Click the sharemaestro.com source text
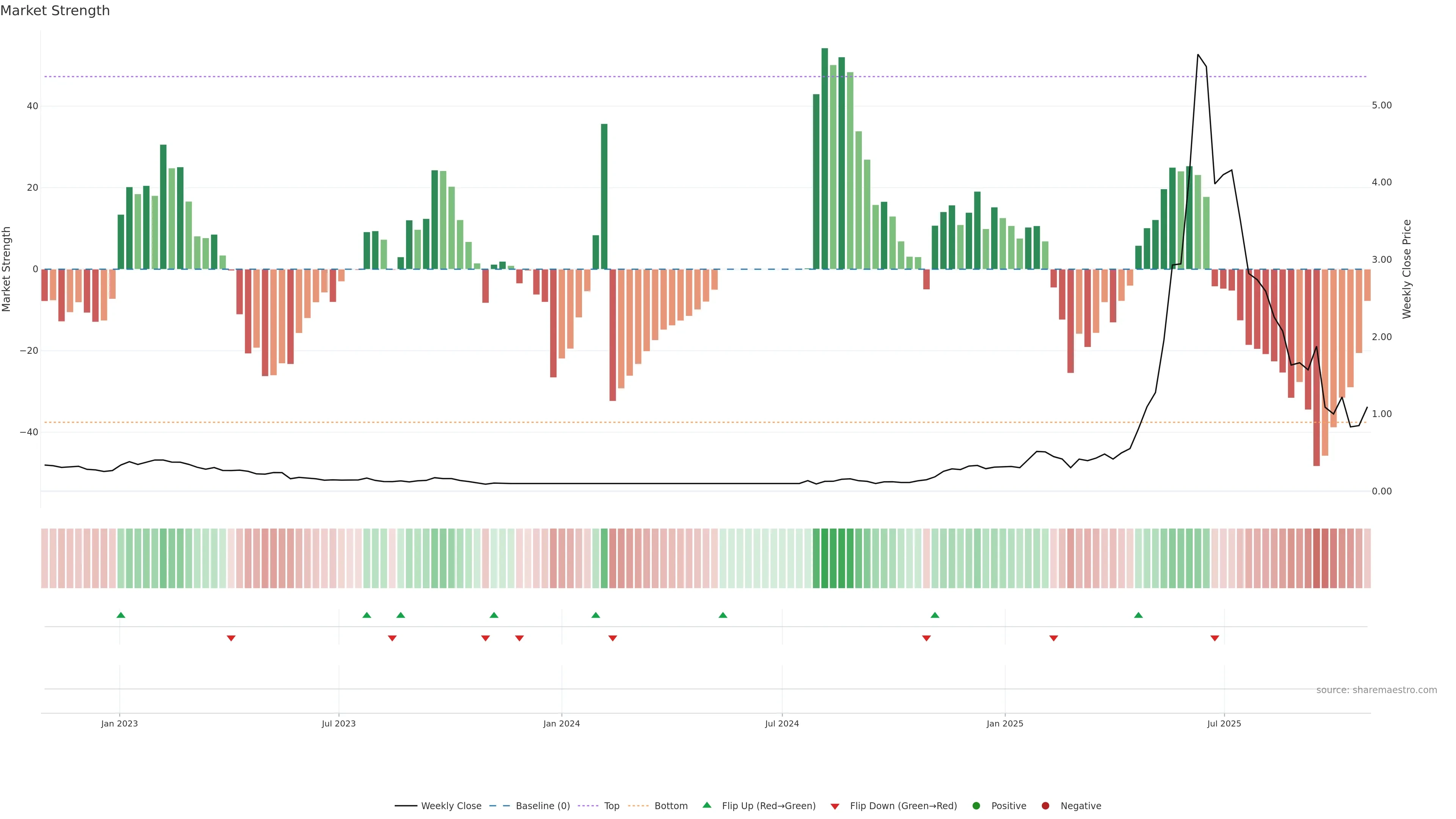Screen dimensions: 1456x819 1376,690
